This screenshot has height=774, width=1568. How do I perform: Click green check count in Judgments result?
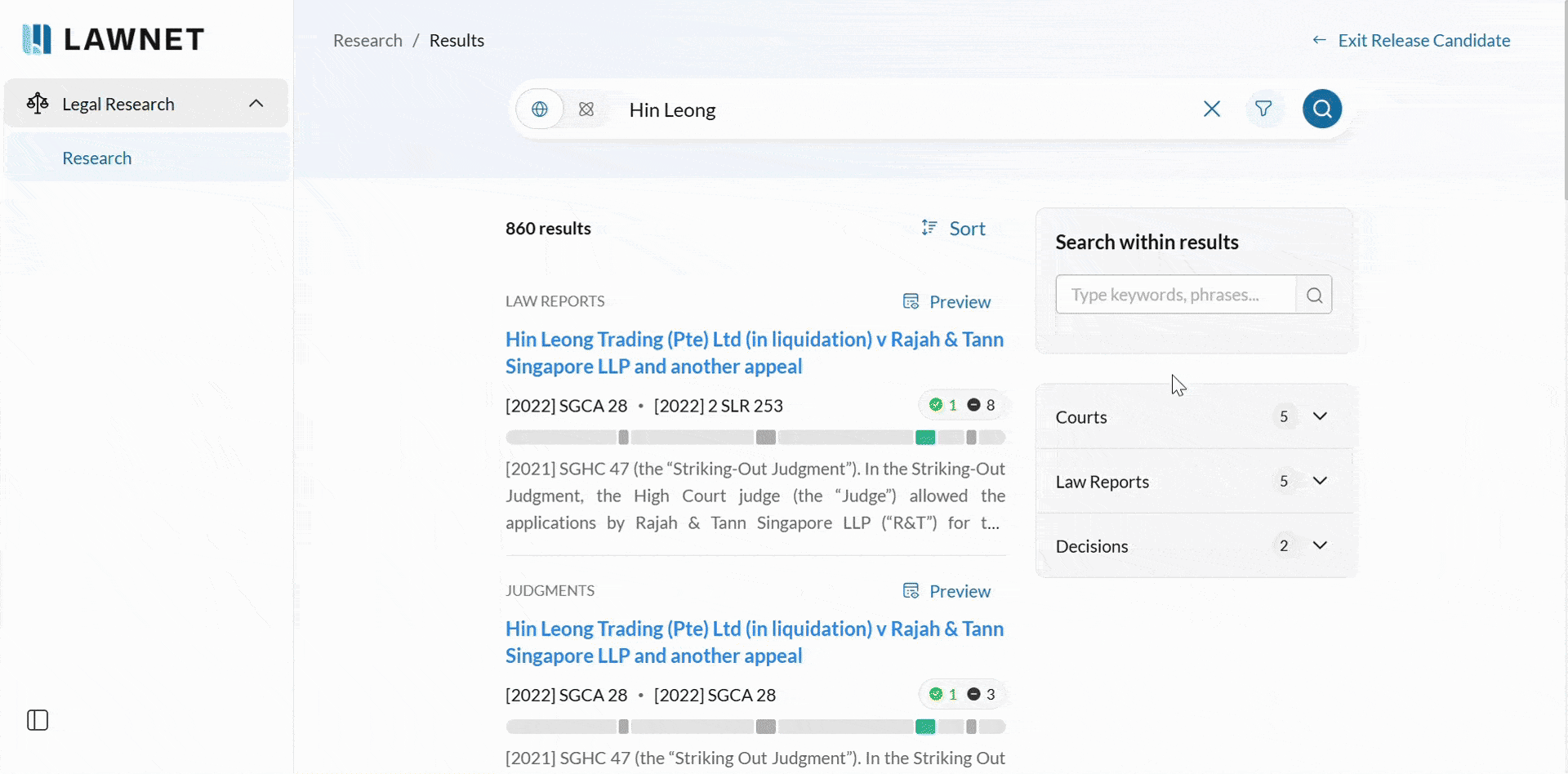click(942, 694)
